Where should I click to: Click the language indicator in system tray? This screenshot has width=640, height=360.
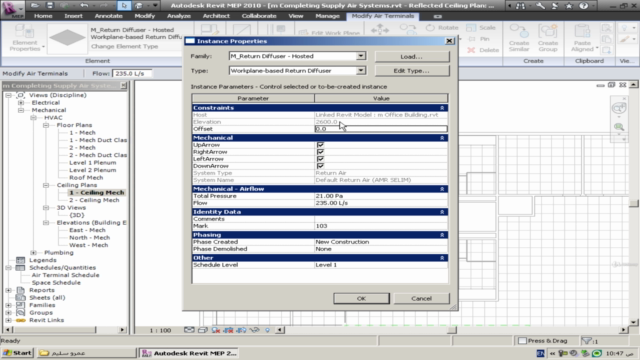pos(540,353)
